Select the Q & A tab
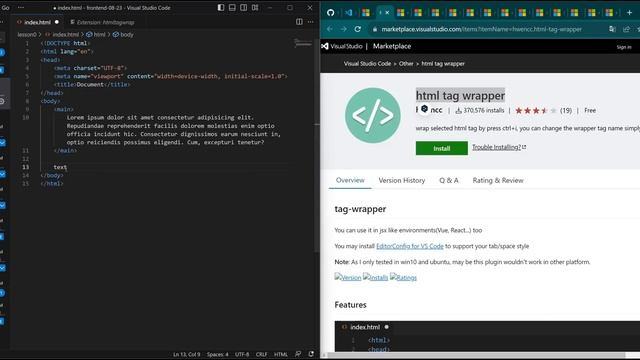The image size is (640, 360). (449, 180)
